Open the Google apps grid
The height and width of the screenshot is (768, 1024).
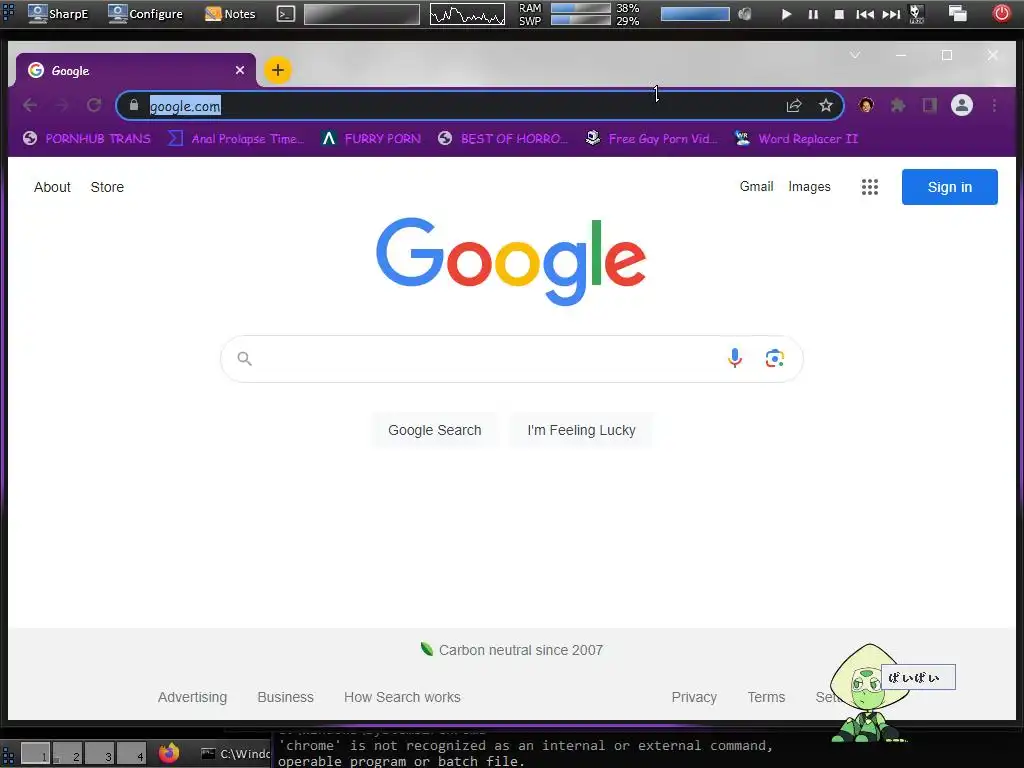[869, 187]
